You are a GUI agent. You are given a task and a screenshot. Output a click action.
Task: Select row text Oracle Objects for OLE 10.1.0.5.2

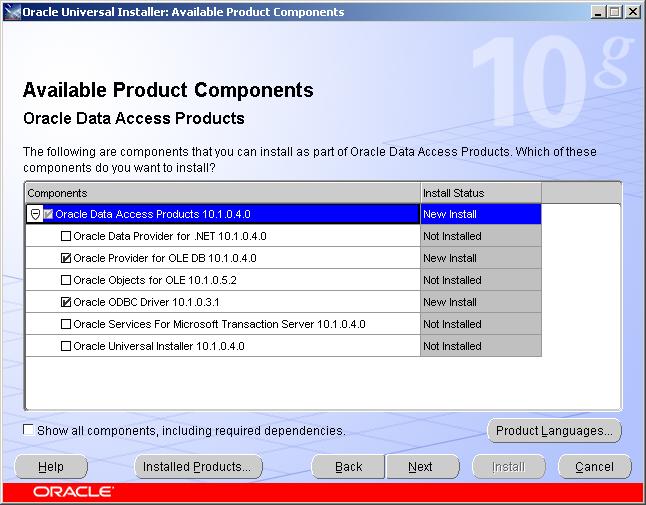(155, 280)
